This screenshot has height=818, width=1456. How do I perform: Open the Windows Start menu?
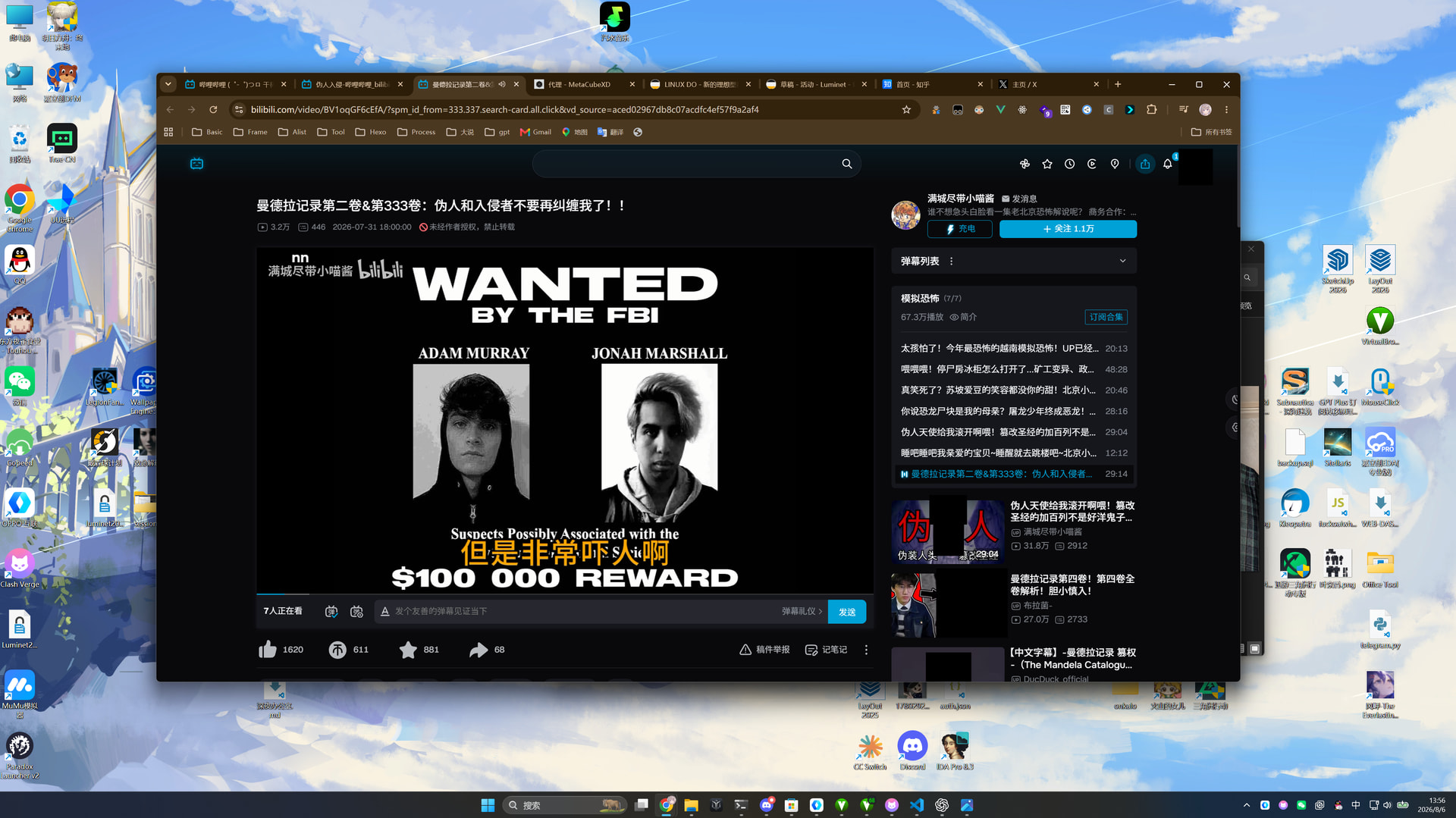tap(488, 805)
